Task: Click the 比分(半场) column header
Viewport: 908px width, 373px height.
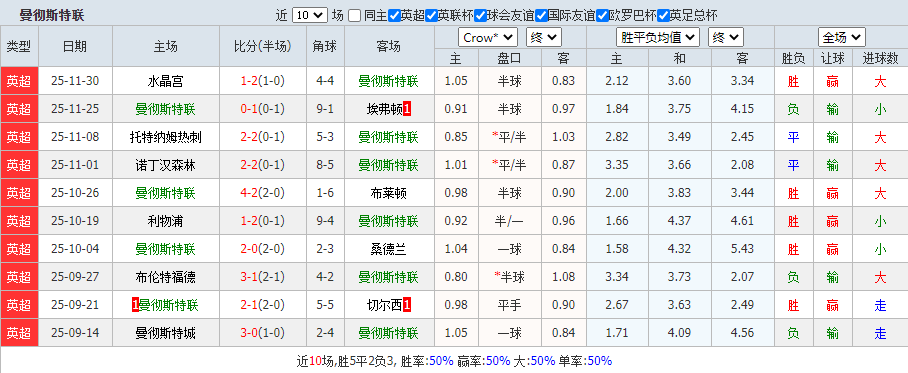Action: click(263, 46)
